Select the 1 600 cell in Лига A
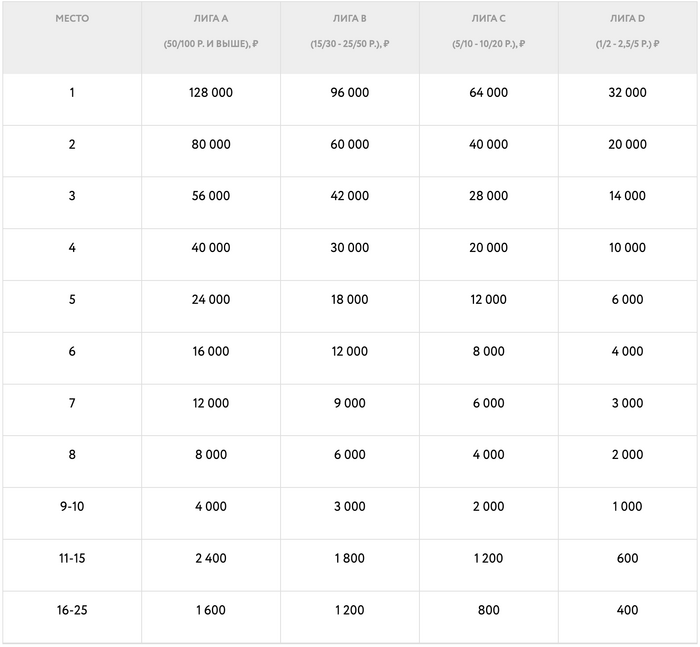This screenshot has height=647, width=700. coord(210,610)
